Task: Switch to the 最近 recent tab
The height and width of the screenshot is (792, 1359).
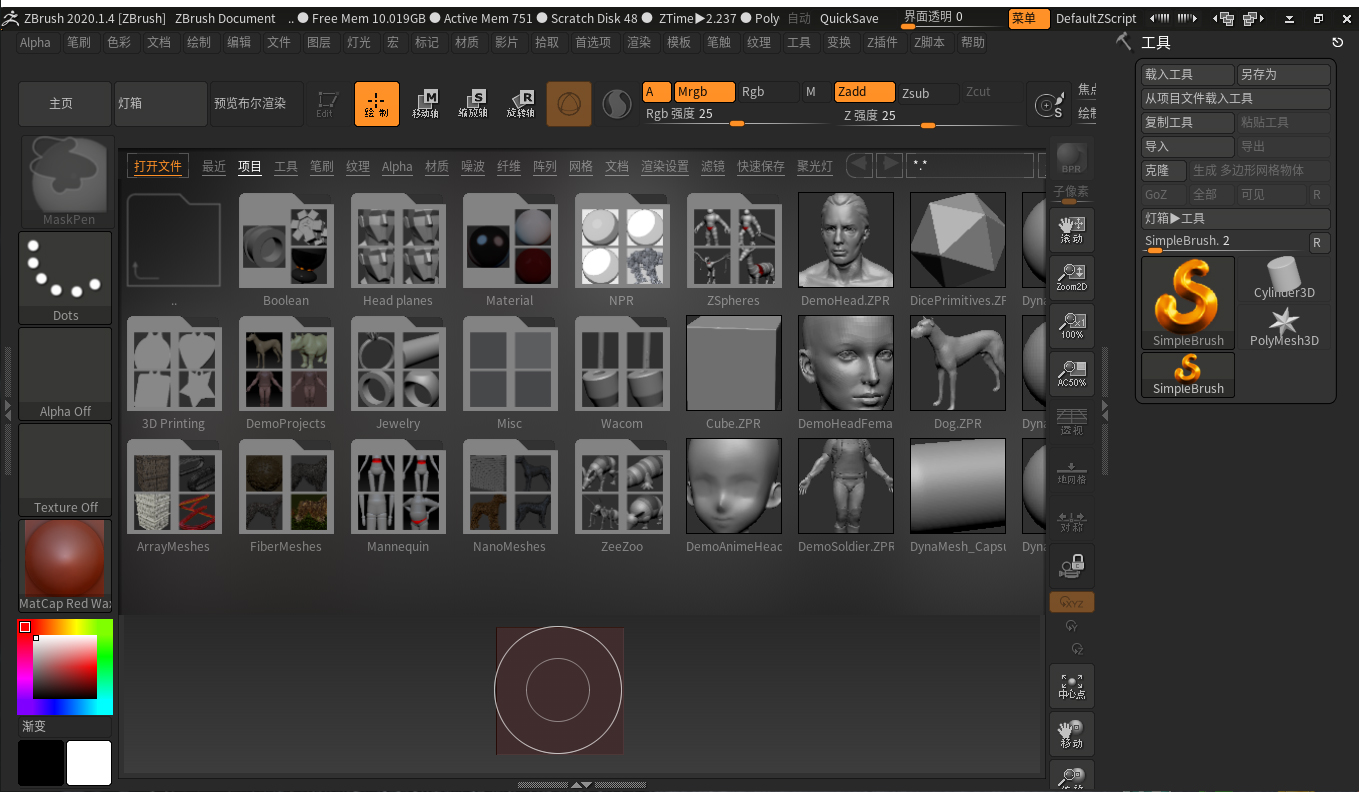Action: [214, 166]
